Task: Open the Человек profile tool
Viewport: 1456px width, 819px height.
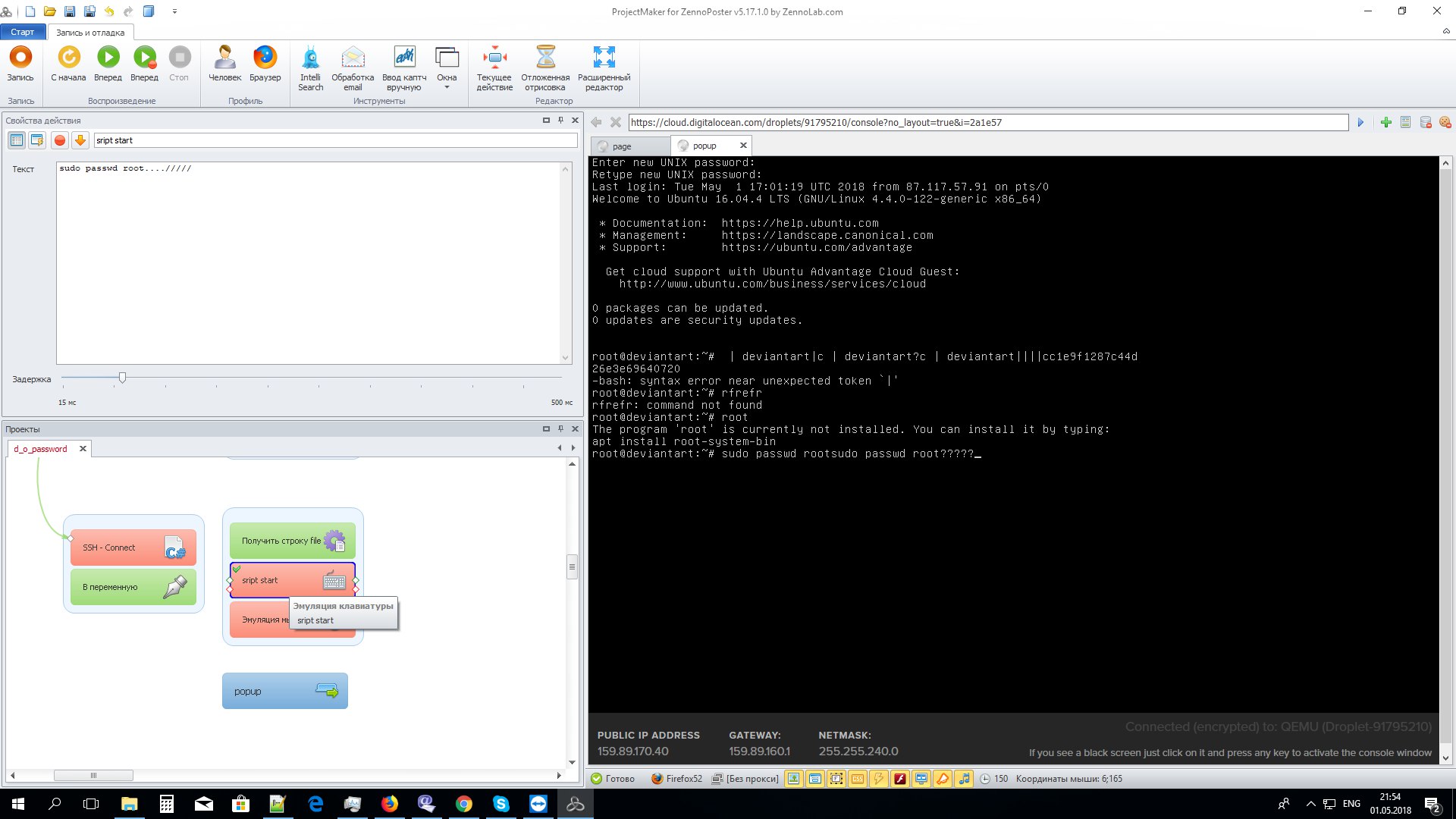Action: pos(225,64)
